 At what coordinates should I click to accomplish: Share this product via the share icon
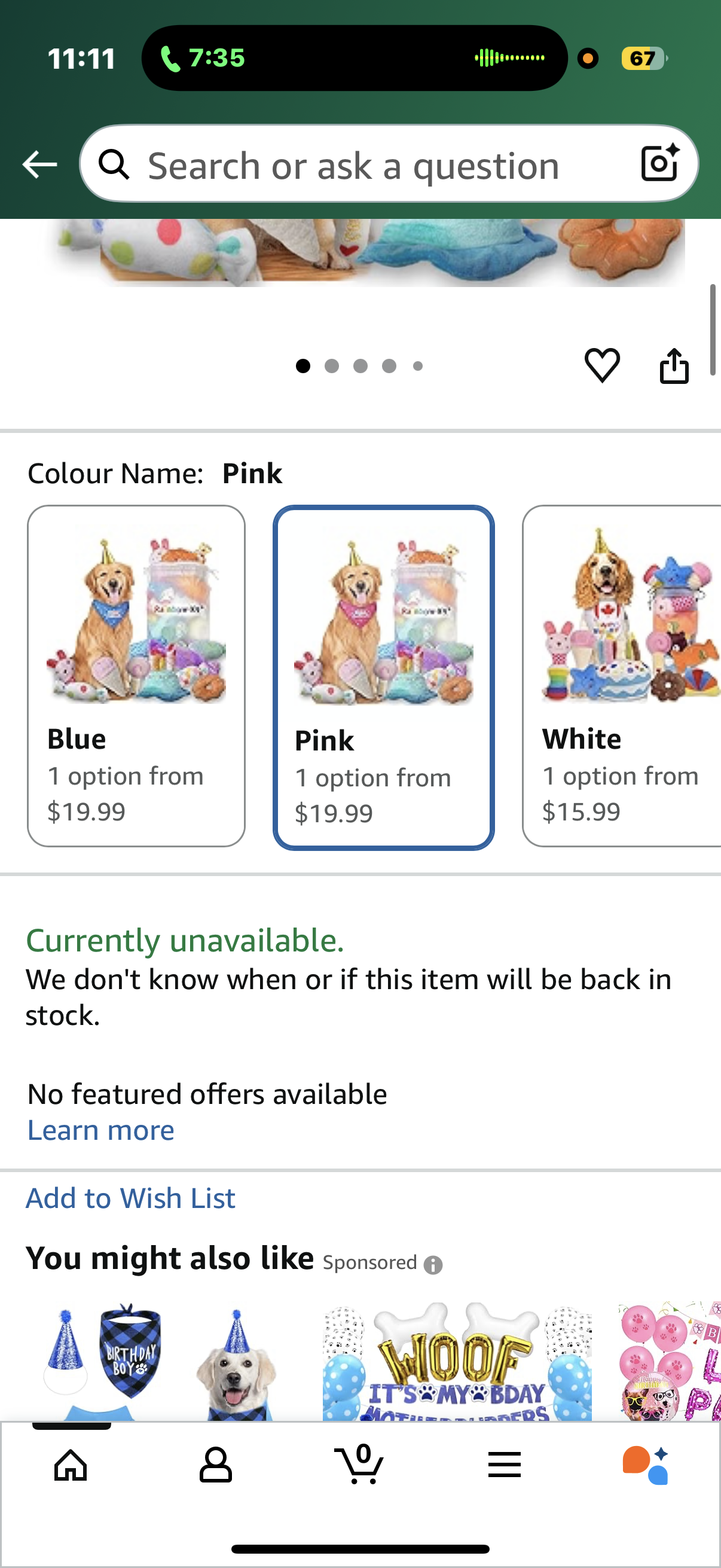(676, 365)
